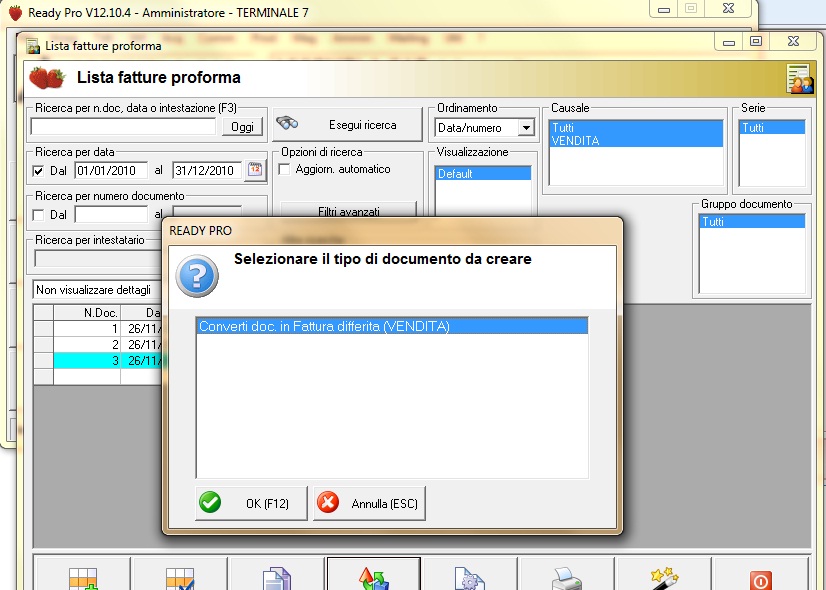Screen dimensions: 826x590
Task: Select Tutti in the Serie list
Action: click(772, 127)
